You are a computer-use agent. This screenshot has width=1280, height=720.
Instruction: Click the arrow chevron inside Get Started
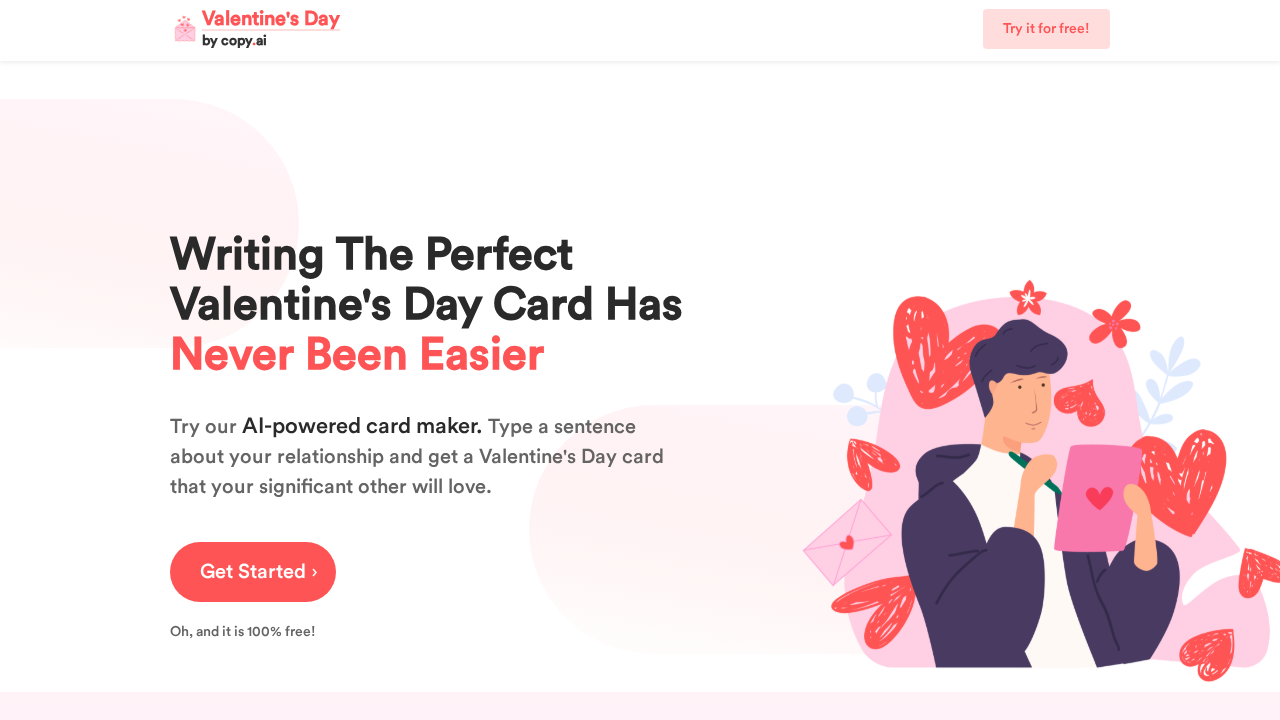click(x=314, y=571)
